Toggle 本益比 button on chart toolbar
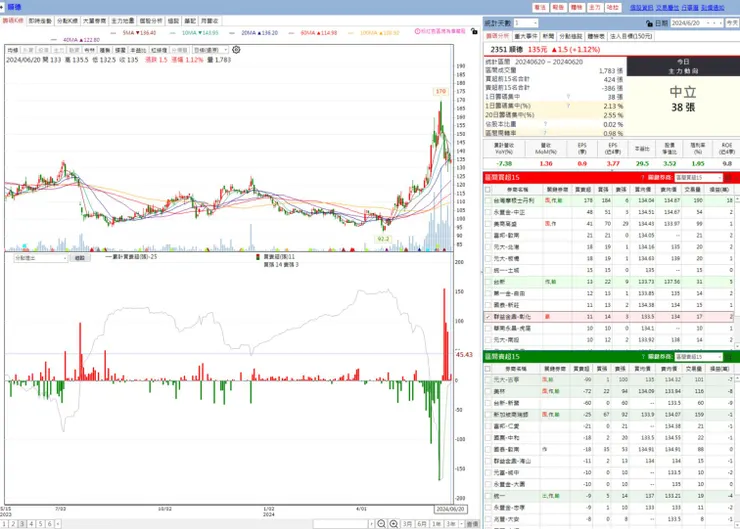740x529 pixels. (x=138, y=50)
